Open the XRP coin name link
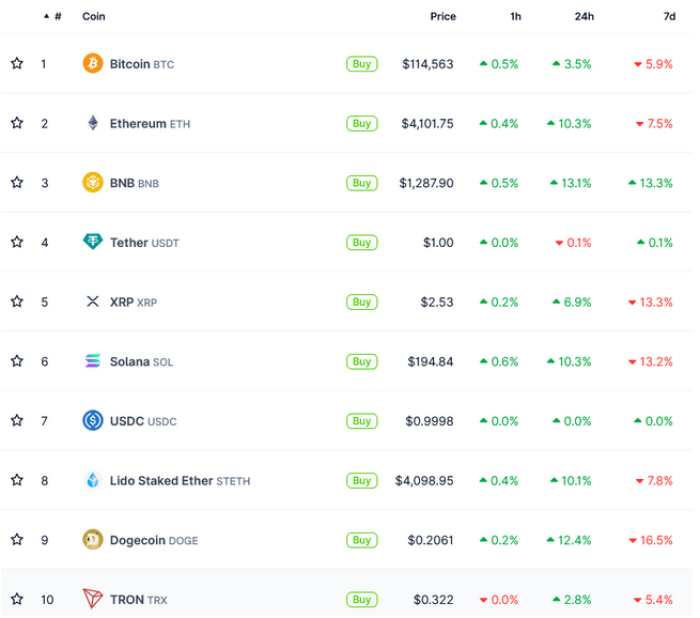Screen dimensions: 700x618 pyautogui.click(x=121, y=302)
